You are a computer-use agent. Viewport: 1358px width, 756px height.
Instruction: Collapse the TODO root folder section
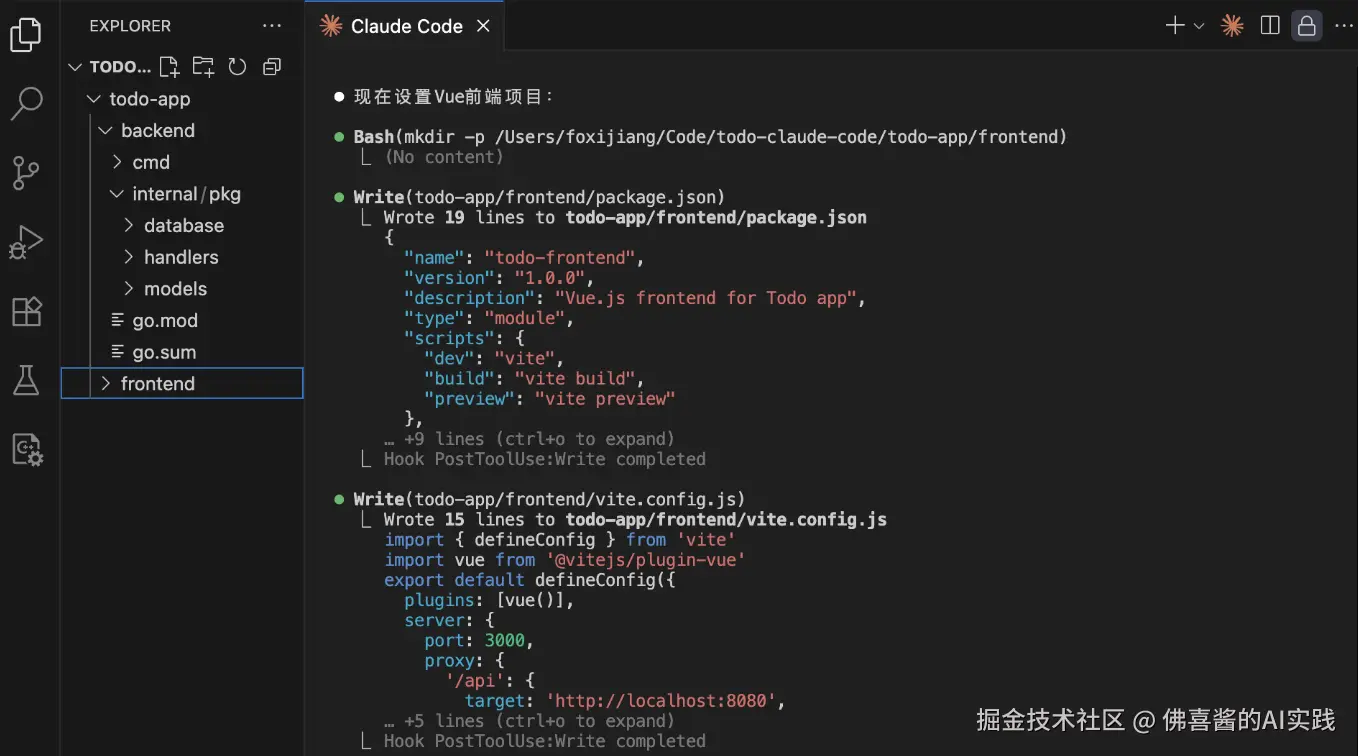75,67
